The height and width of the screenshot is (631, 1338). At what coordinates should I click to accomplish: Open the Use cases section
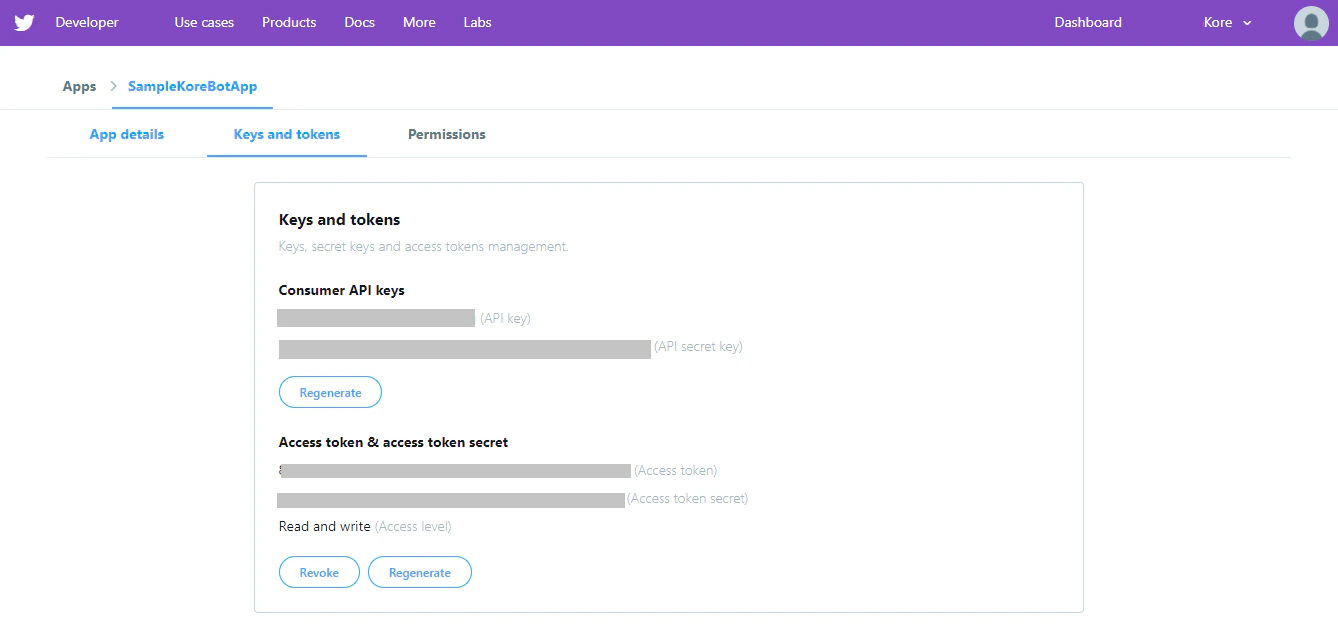tap(203, 22)
